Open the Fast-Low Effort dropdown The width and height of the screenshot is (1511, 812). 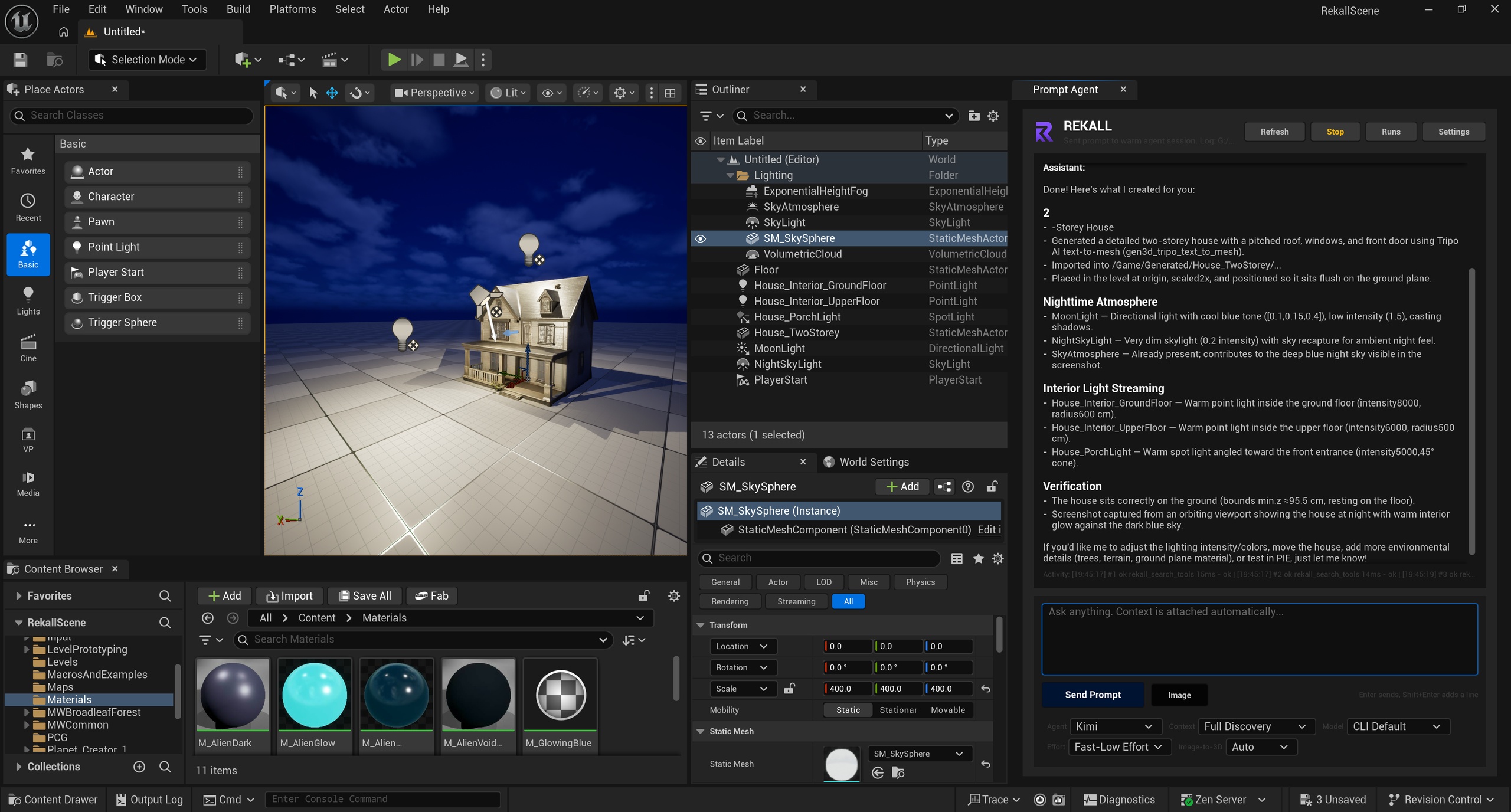[x=1118, y=747]
